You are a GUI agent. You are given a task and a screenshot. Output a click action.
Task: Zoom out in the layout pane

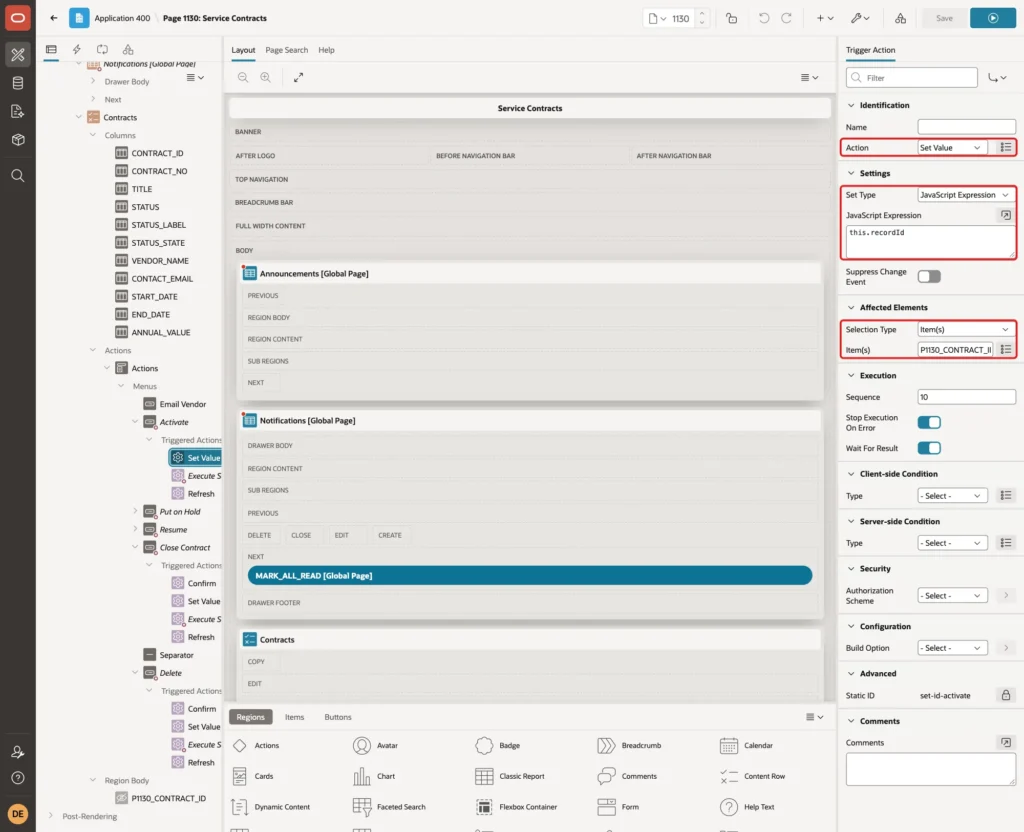click(243, 77)
